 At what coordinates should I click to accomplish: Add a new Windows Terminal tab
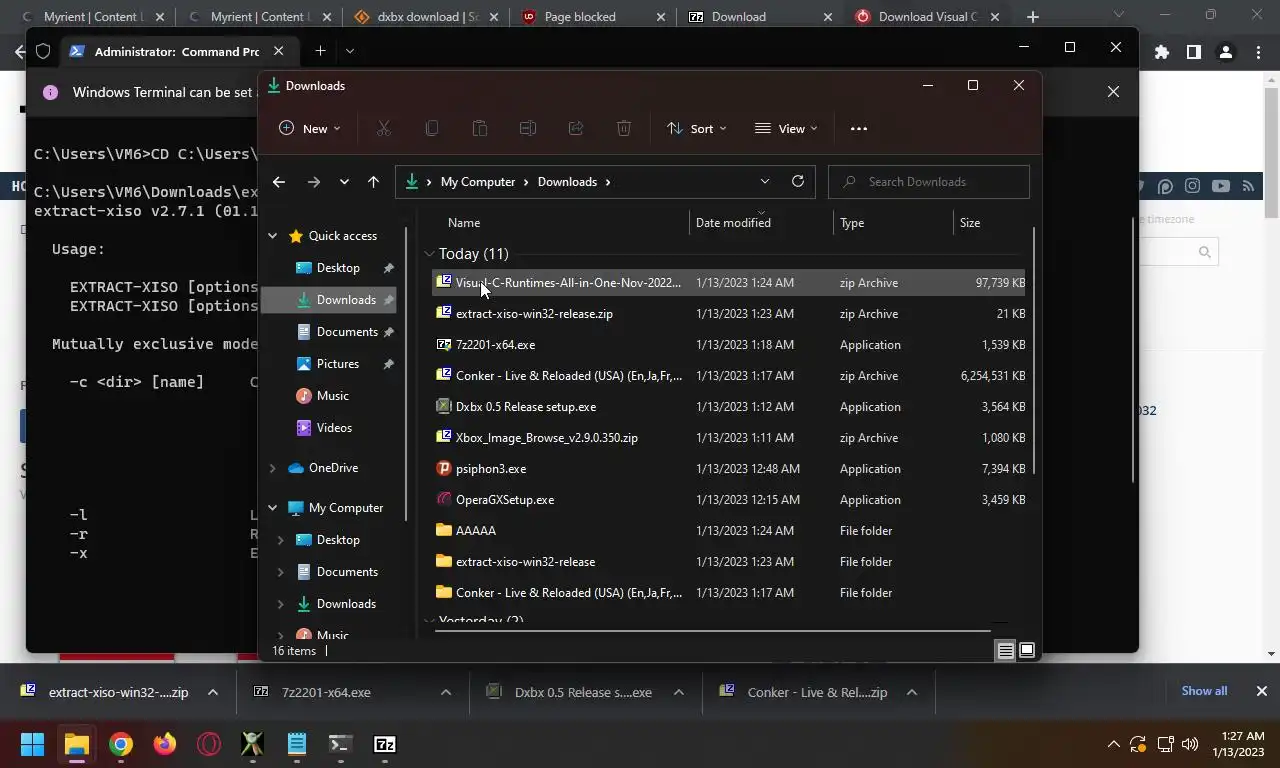click(x=320, y=51)
